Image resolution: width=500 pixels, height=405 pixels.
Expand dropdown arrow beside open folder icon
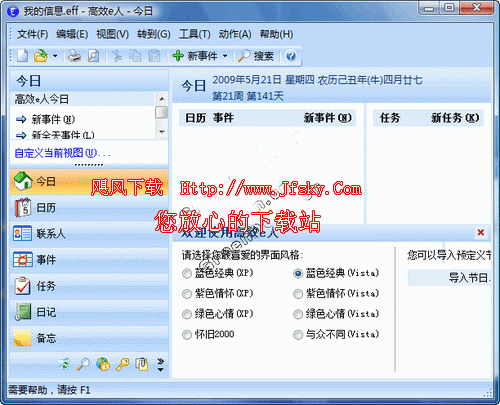(x=55, y=56)
